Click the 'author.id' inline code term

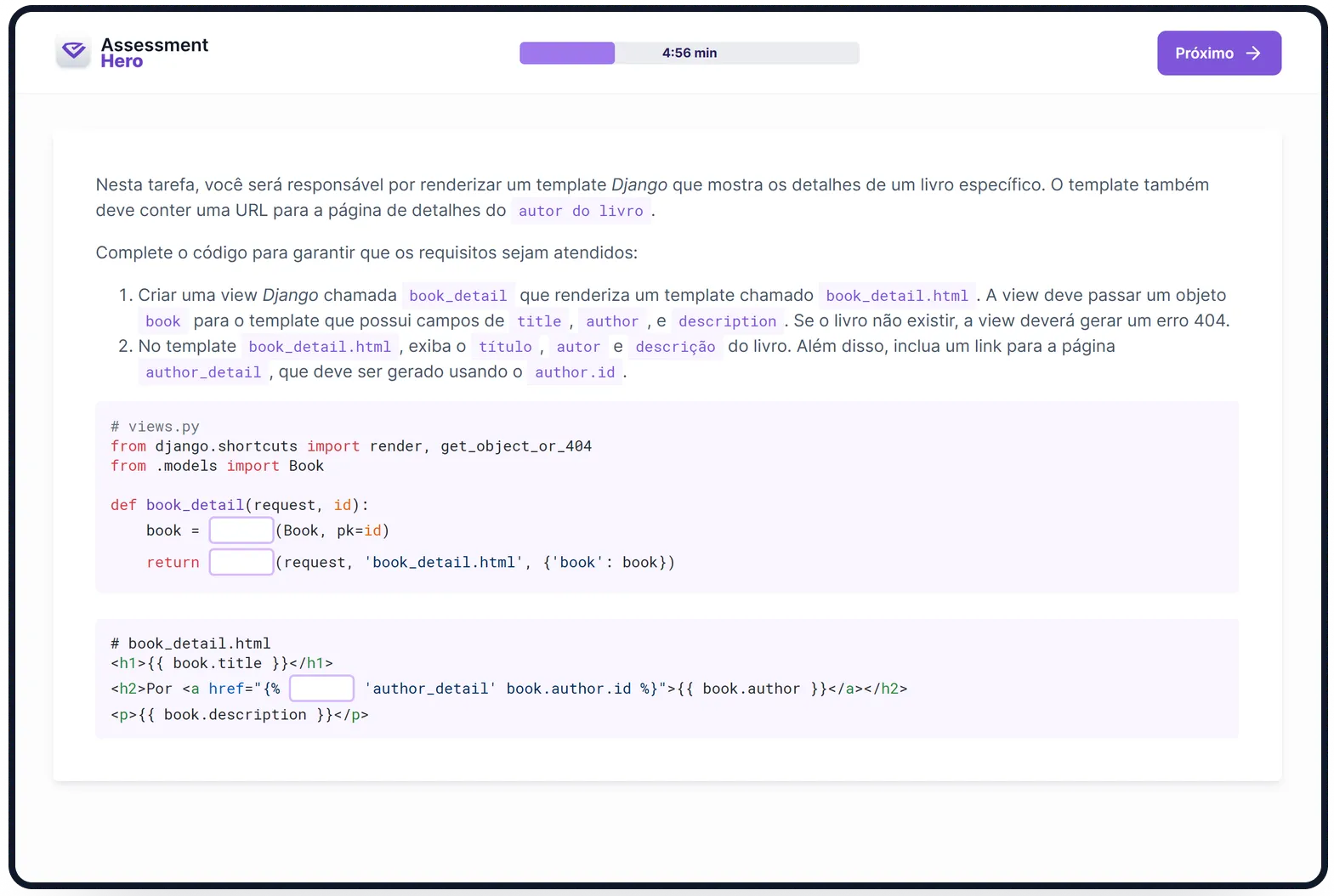click(x=575, y=372)
